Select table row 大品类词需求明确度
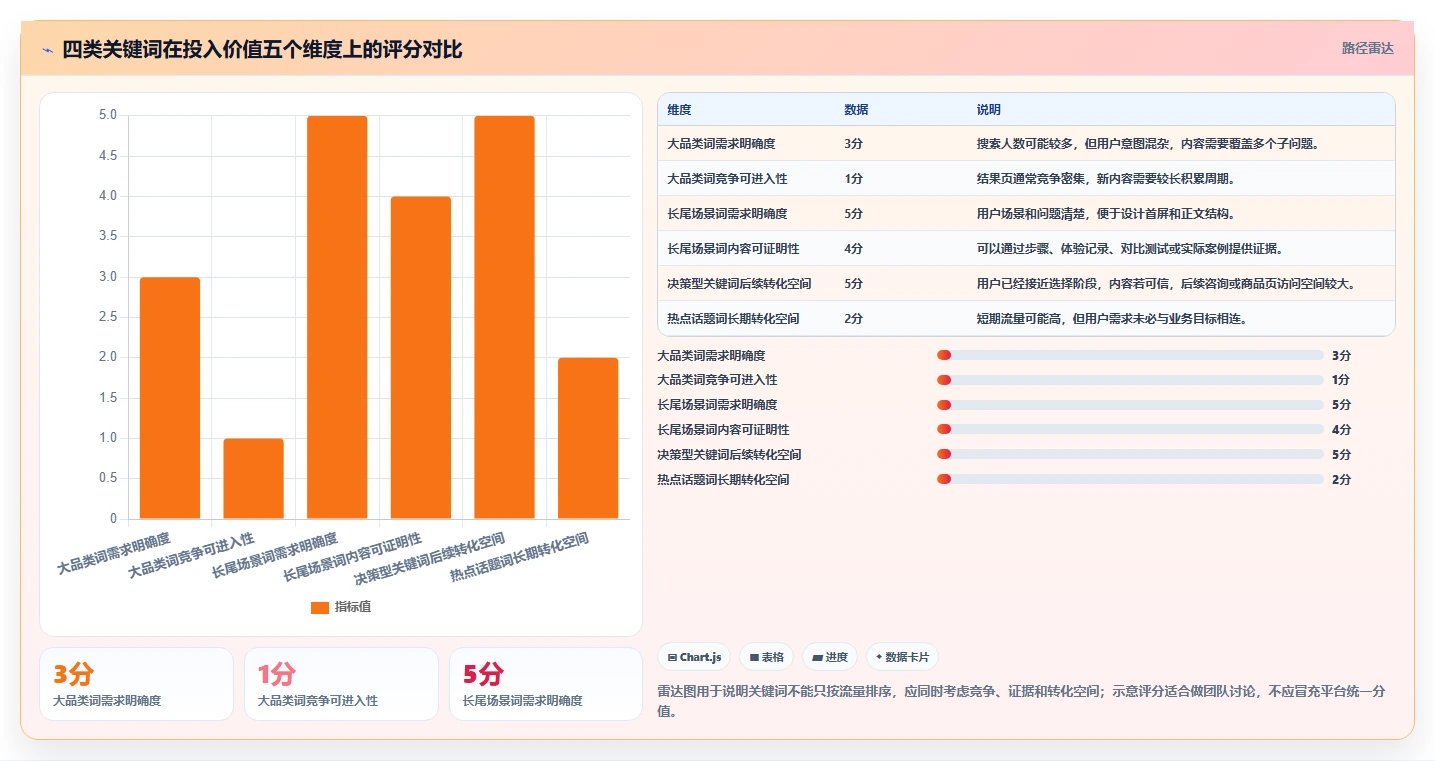This screenshot has height=761, width=1435. coord(1026,143)
